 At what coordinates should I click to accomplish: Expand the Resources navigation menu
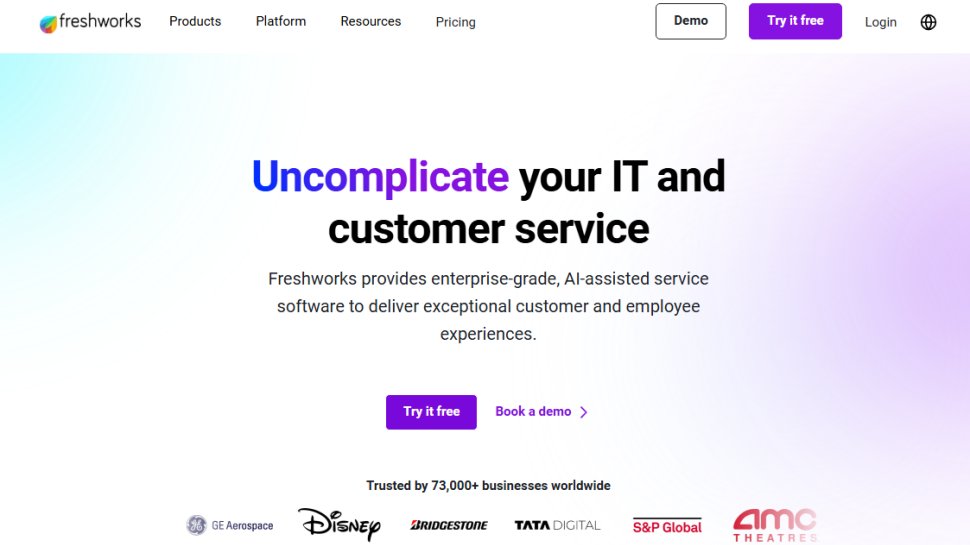pyautogui.click(x=370, y=21)
